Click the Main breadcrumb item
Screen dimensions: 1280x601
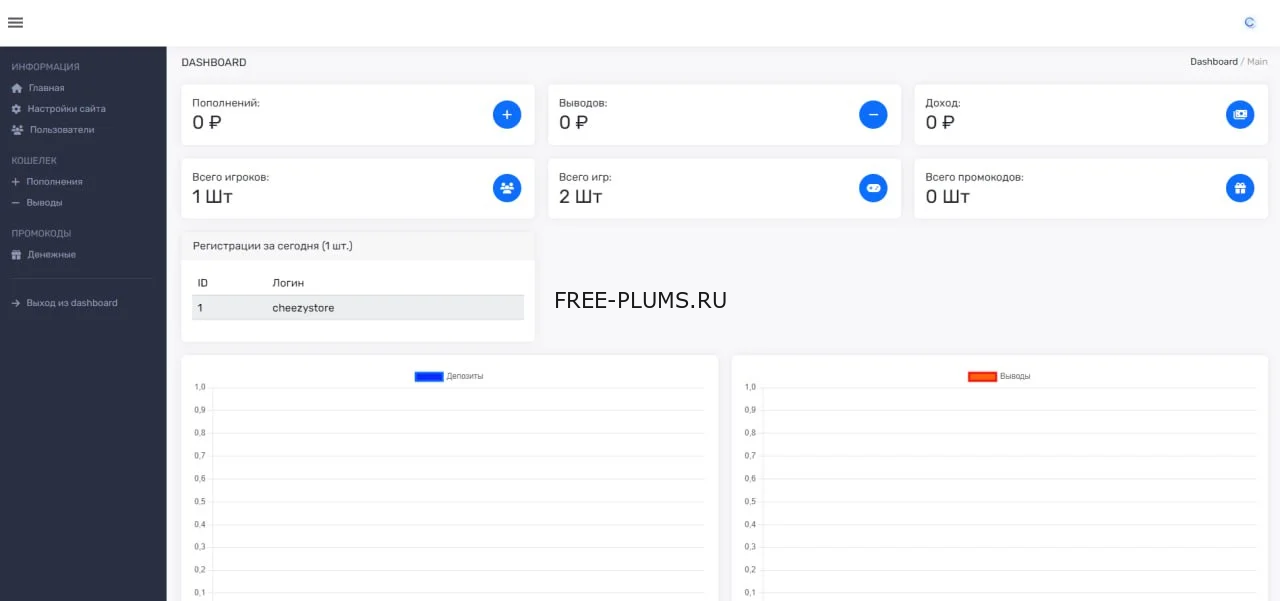click(1257, 62)
